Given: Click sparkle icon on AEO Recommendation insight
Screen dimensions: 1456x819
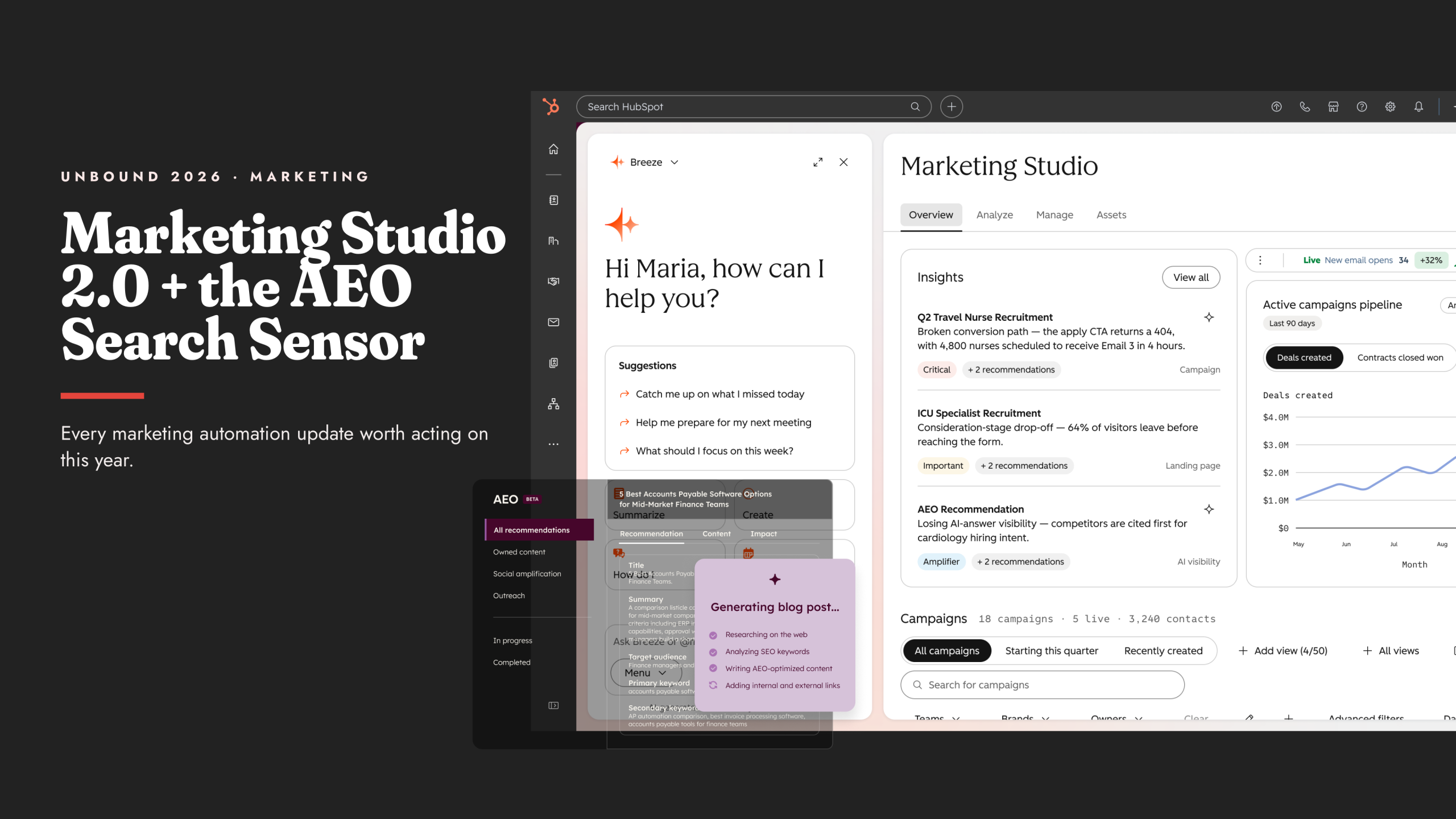Looking at the screenshot, I should coord(1209,509).
